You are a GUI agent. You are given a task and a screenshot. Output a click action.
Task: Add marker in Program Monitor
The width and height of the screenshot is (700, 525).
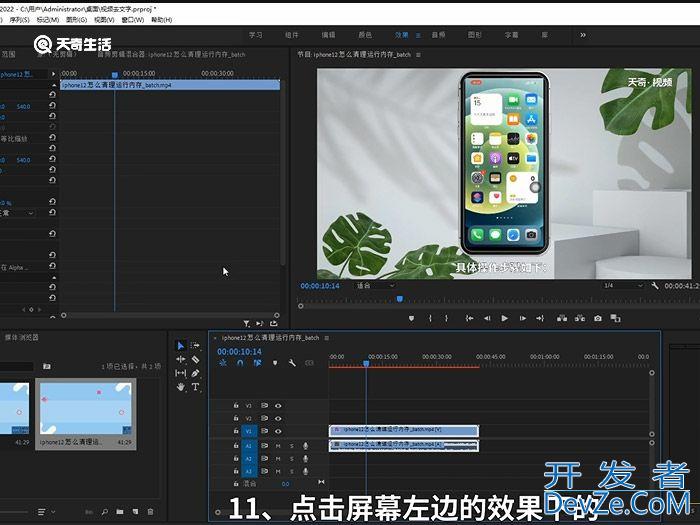tap(411, 318)
